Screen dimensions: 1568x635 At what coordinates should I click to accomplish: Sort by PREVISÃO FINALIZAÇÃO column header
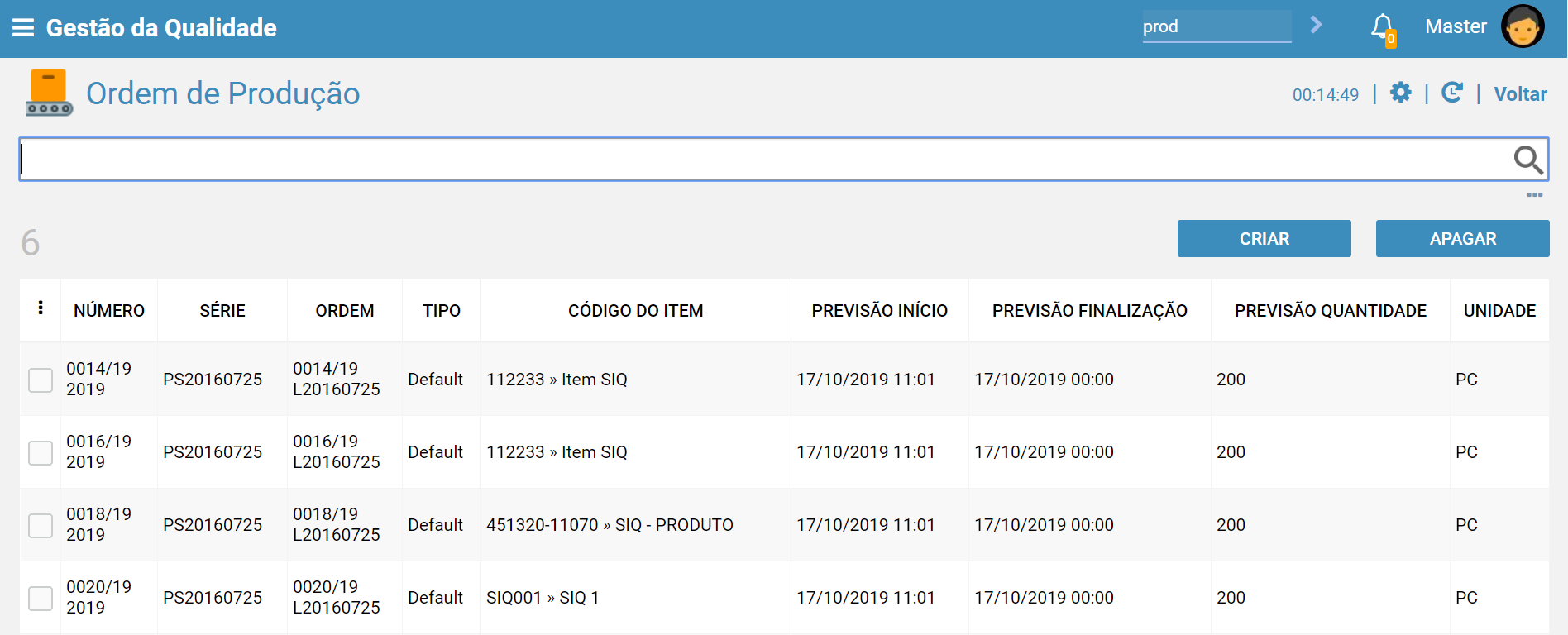point(1090,311)
